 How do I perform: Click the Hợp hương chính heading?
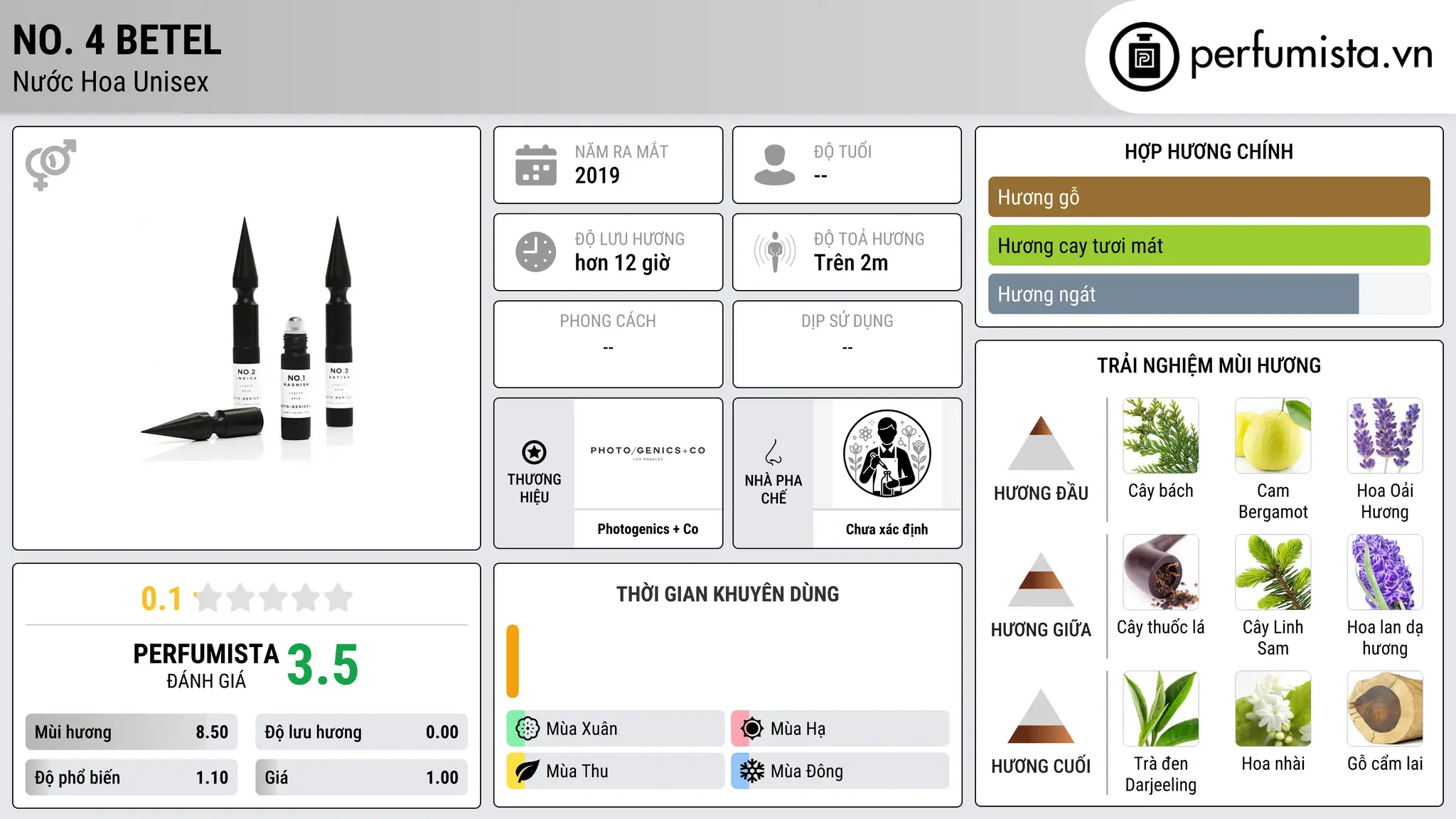(x=1209, y=151)
